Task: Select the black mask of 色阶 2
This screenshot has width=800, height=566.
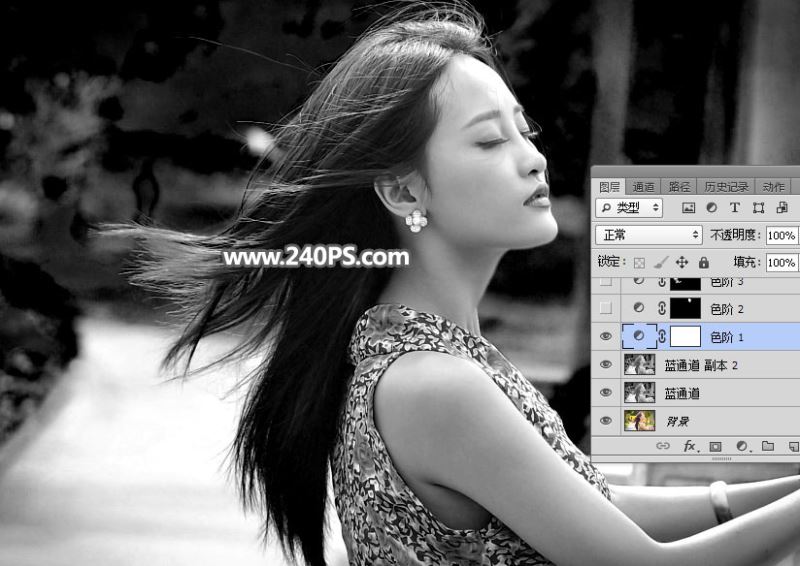Action: pos(685,308)
